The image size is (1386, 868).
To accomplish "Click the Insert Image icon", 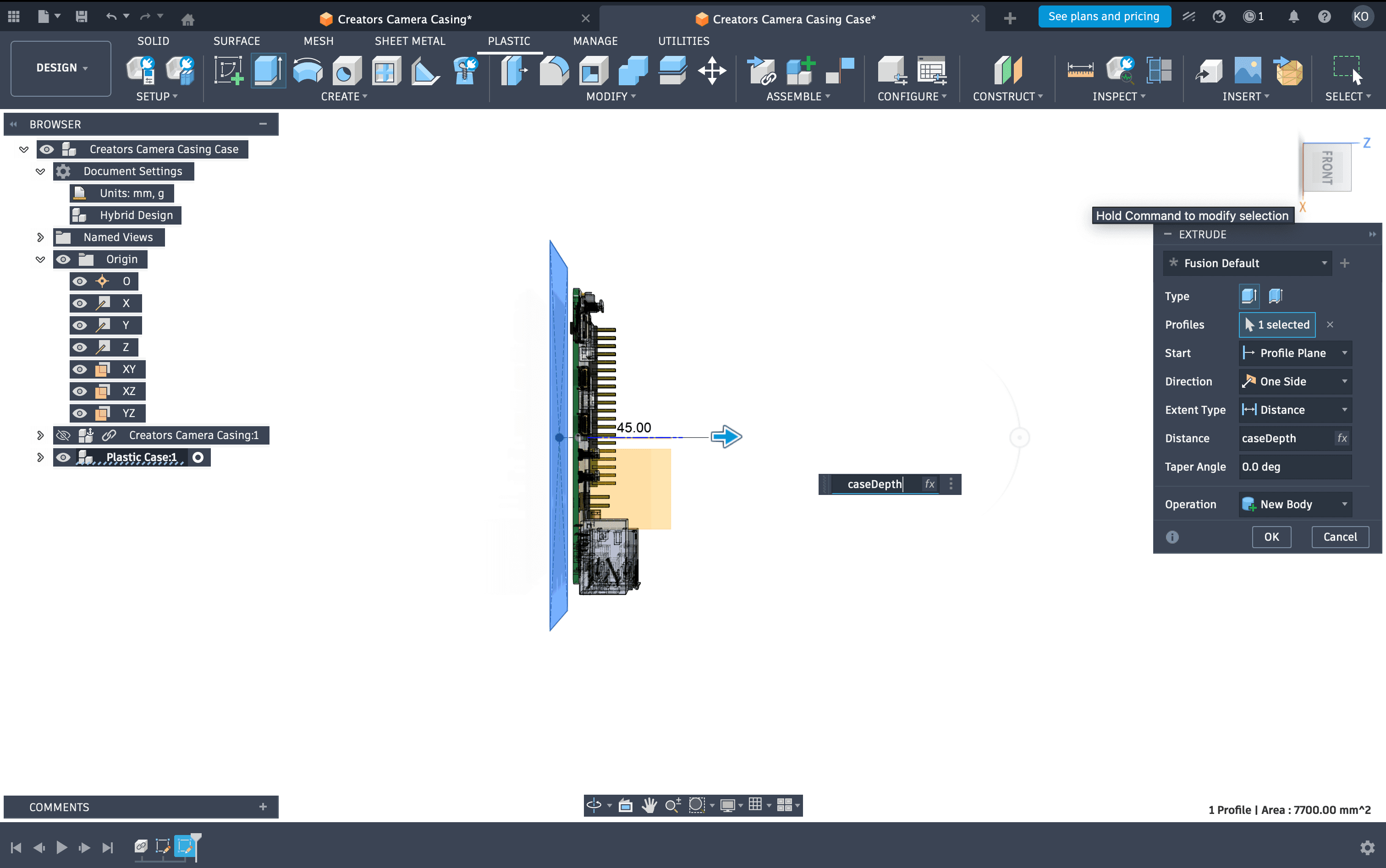I will pyautogui.click(x=1248, y=71).
